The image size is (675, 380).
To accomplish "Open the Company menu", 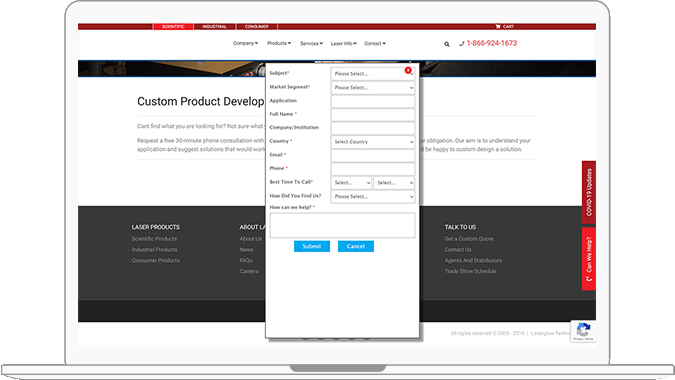I will click(245, 43).
